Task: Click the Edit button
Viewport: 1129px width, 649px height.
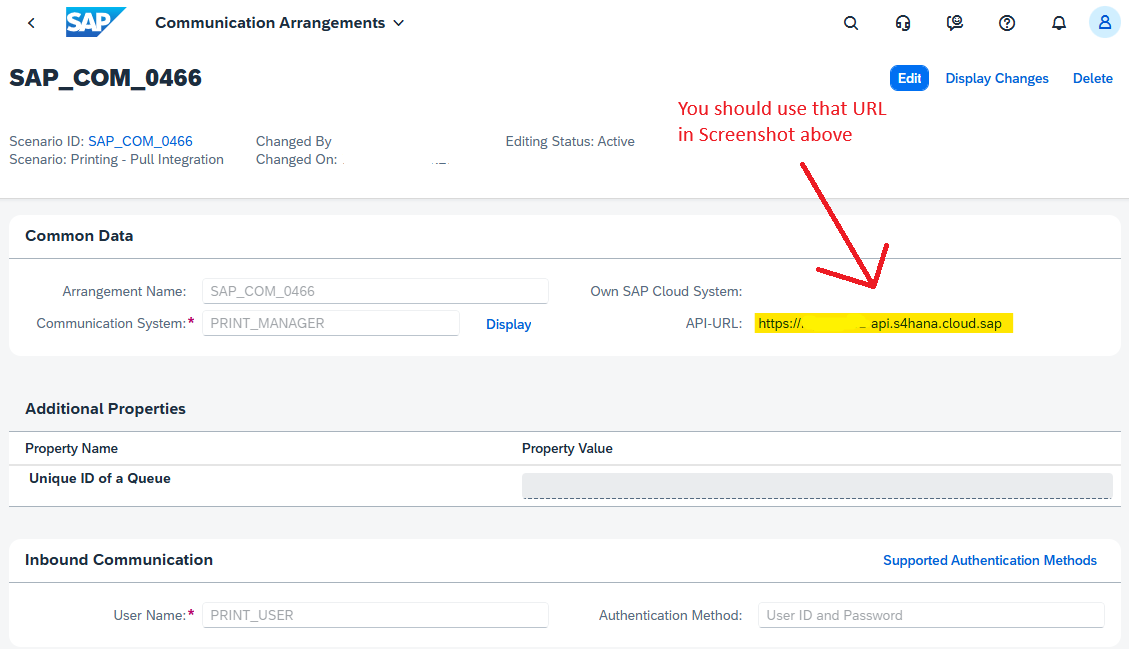Action: click(909, 78)
